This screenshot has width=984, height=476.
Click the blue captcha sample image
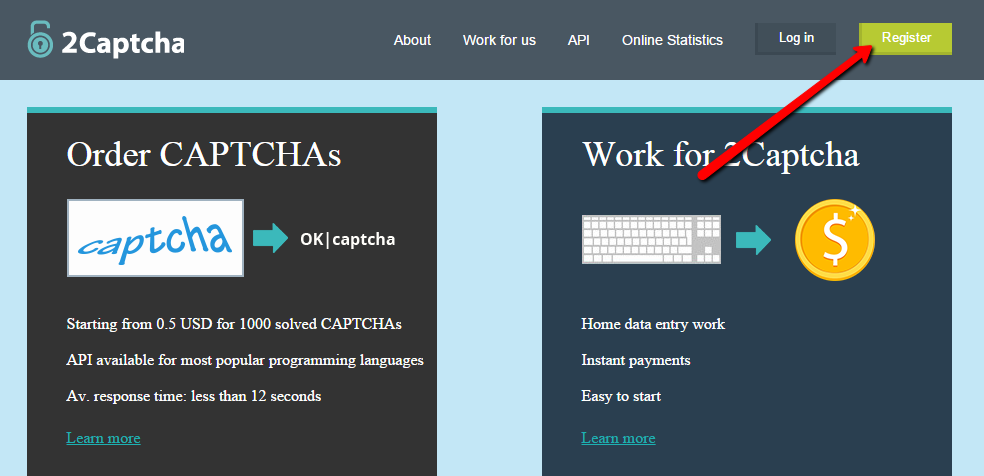click(155, 238)
